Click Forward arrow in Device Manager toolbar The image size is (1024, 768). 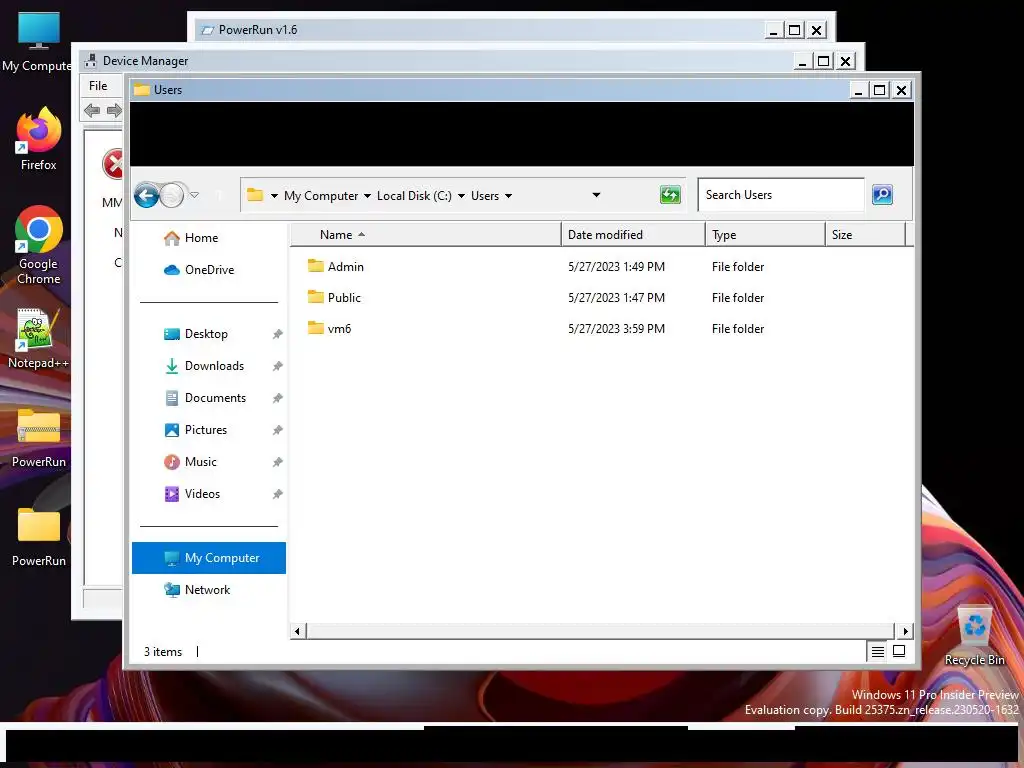tap(114, 110)
